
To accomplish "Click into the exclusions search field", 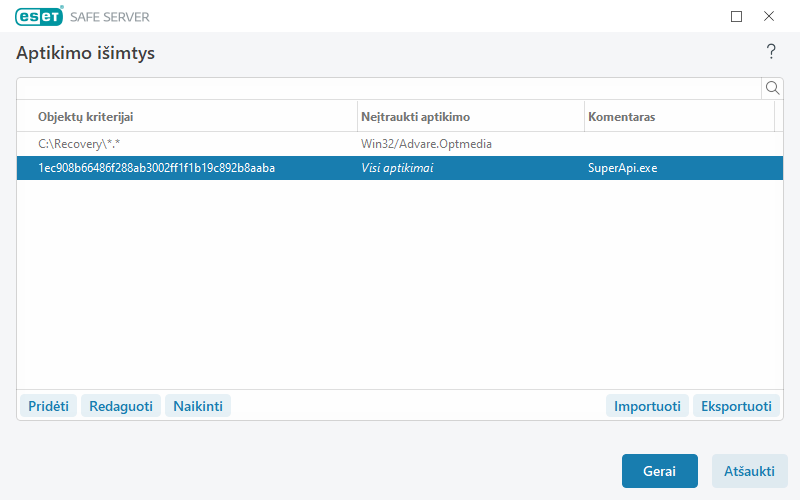I will pyautogui.click(x=389, y=88).
